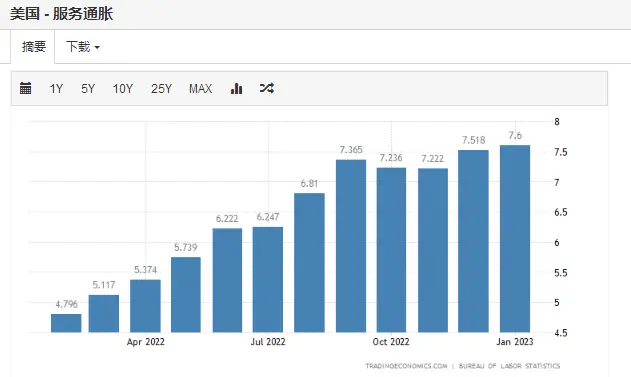This screenshot has height=377, width=631.
Task: Select the 10Y time range
Action: pos(123,89)
